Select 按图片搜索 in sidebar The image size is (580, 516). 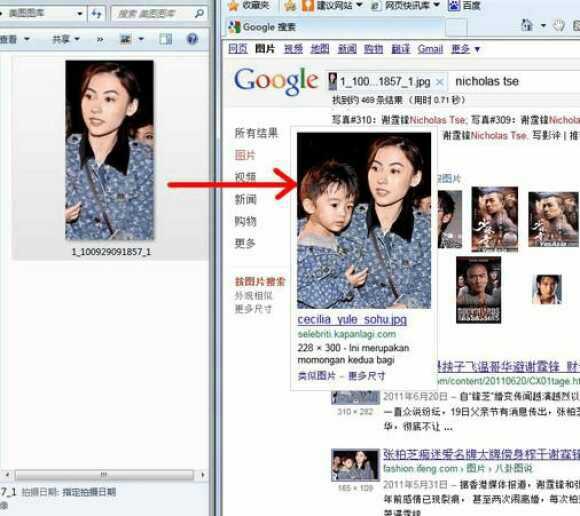pos(260,282)
